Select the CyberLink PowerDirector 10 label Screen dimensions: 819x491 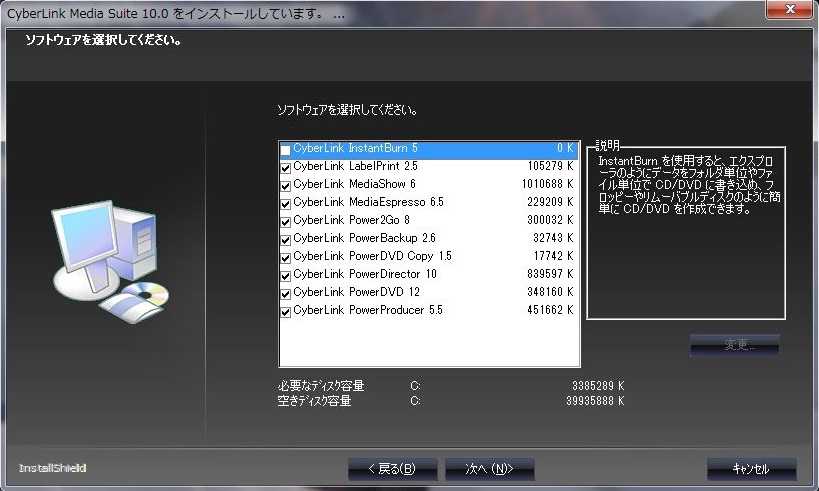[365, 274]
